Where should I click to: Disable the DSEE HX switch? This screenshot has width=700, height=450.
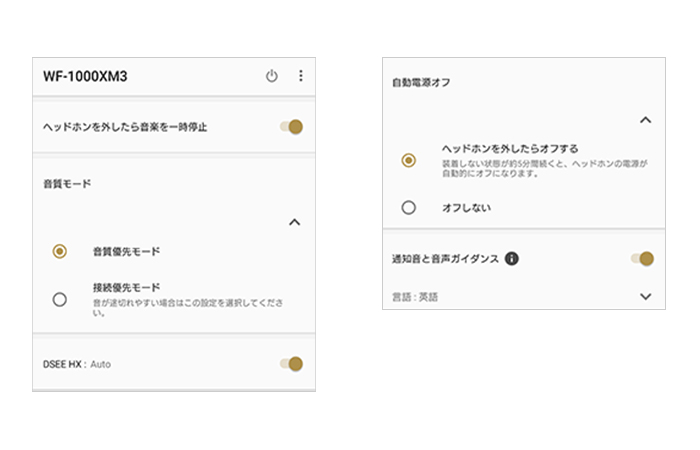[291, 364]
